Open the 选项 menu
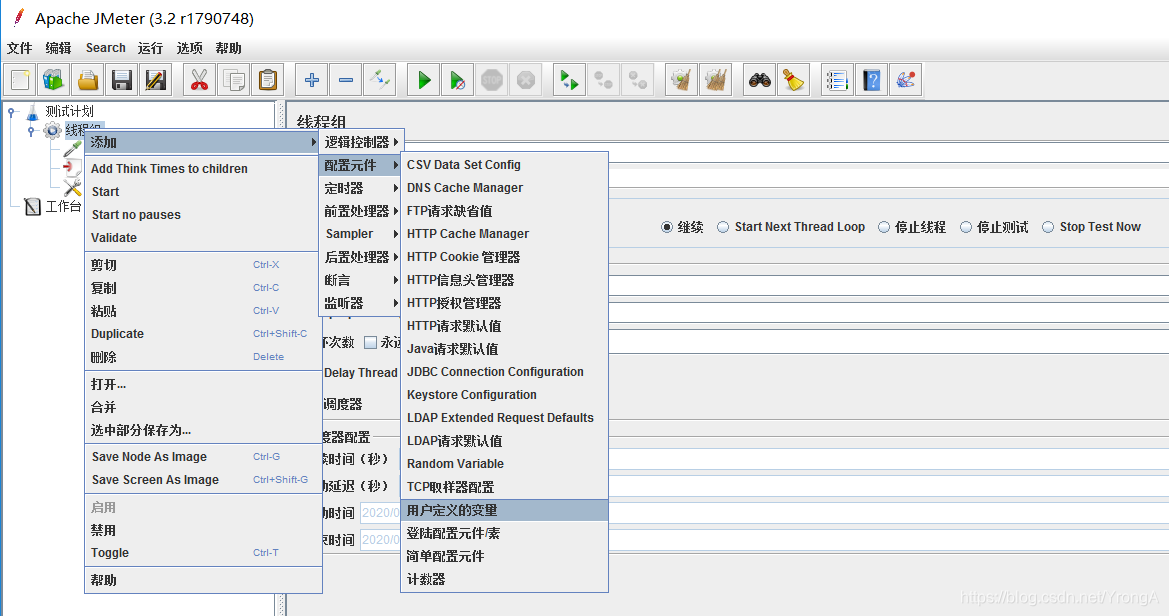The image size is (1169, 616). pyautogui.click(x=189, y=48)
